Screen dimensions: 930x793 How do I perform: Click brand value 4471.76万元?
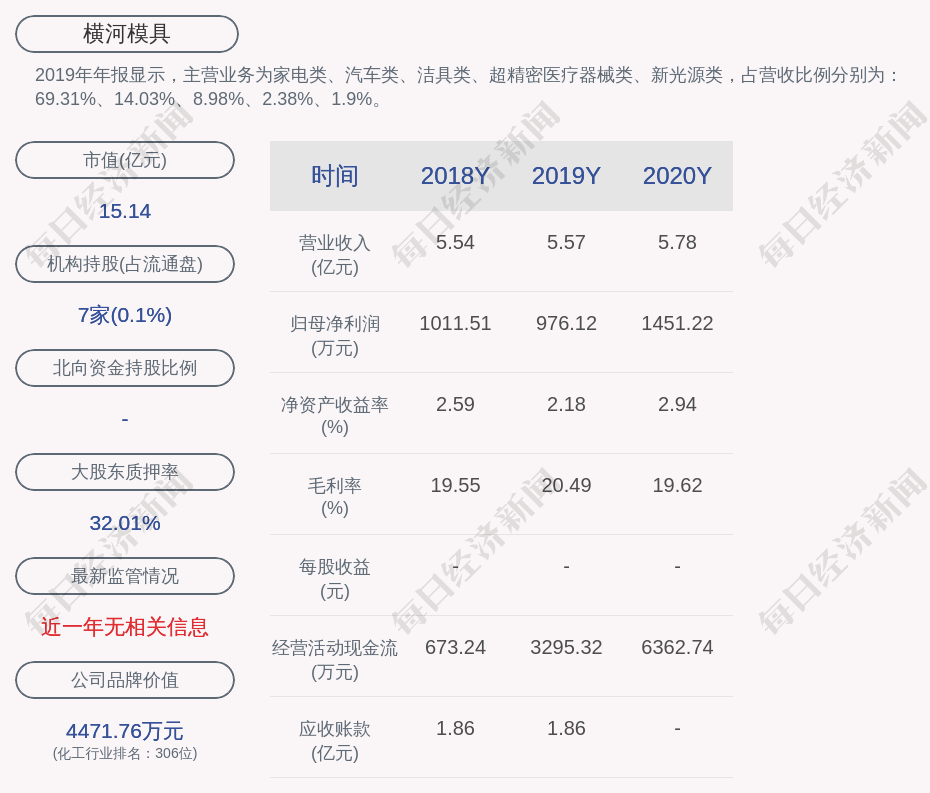125,731
